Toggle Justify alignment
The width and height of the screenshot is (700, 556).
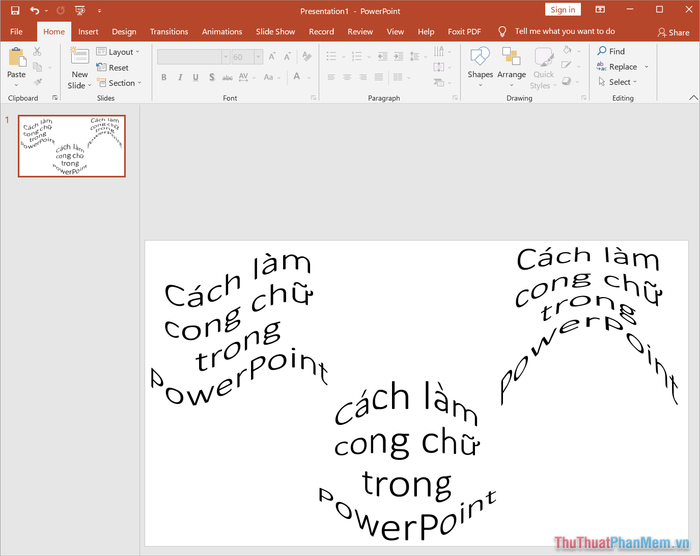click(x=379, y=77)
